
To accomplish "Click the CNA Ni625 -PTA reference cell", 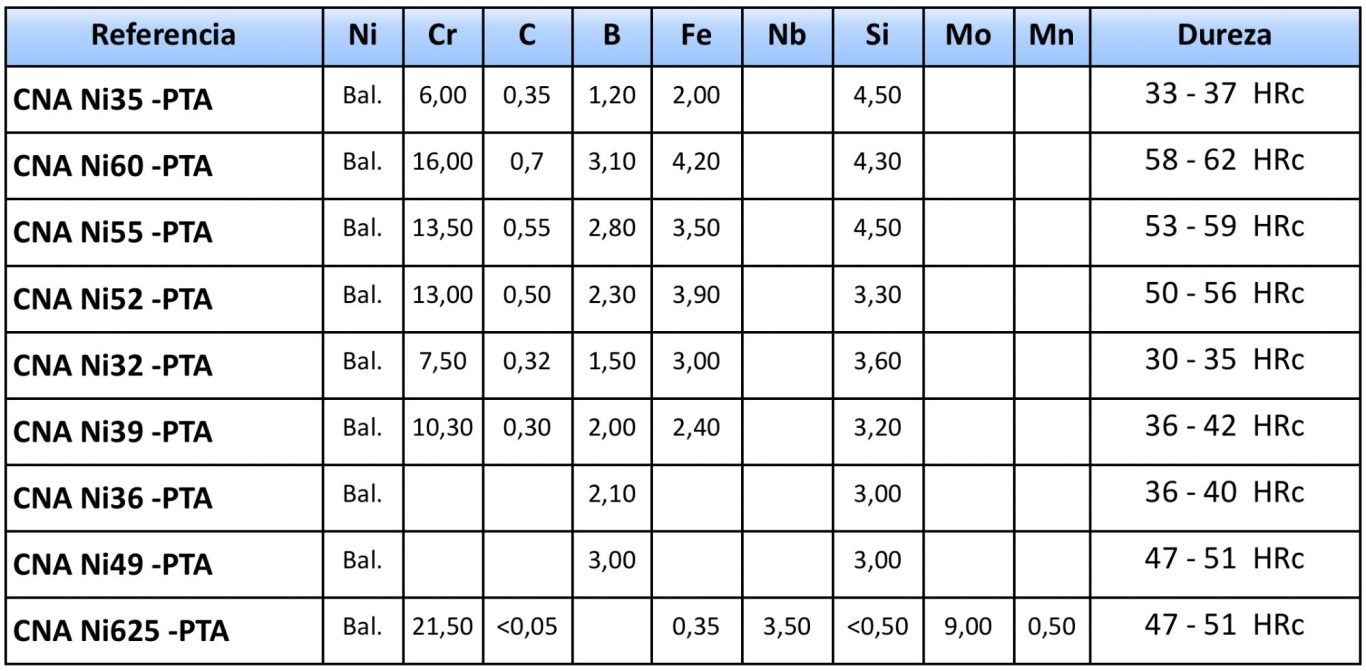I will 164,631.
